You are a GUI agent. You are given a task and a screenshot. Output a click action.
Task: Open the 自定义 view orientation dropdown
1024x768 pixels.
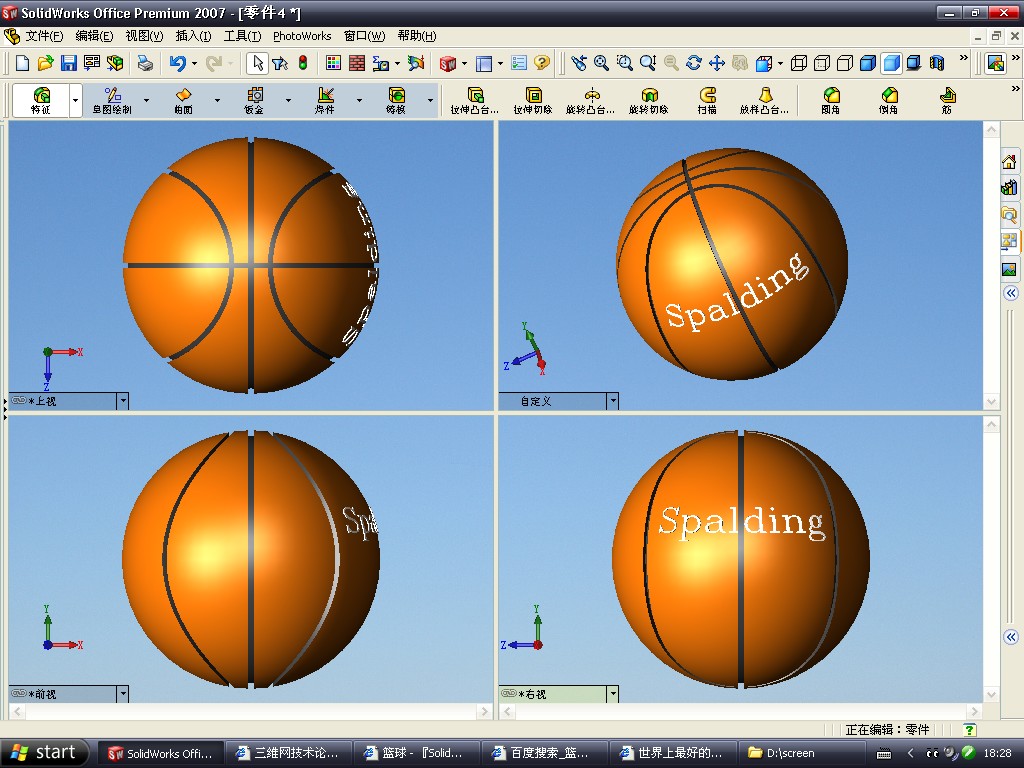pyautogui.click(x=613, y=401)
